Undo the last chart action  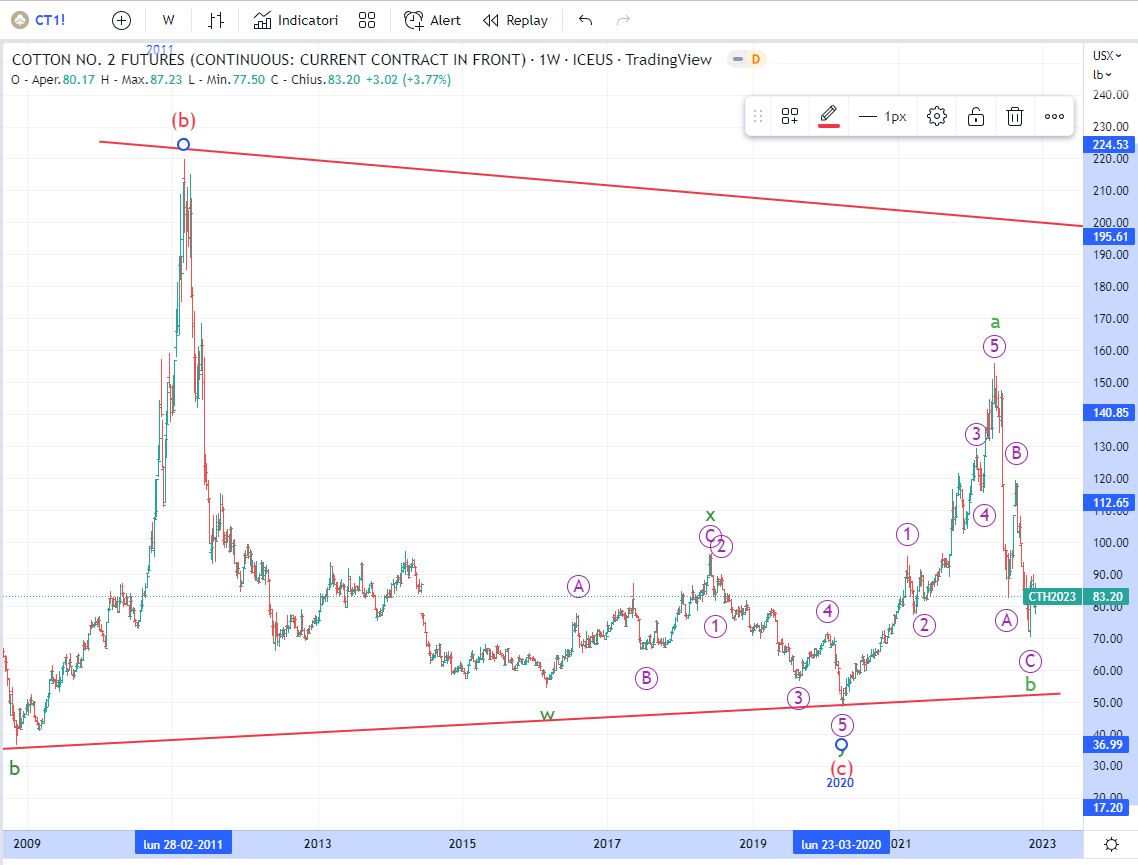click(586, 20)
